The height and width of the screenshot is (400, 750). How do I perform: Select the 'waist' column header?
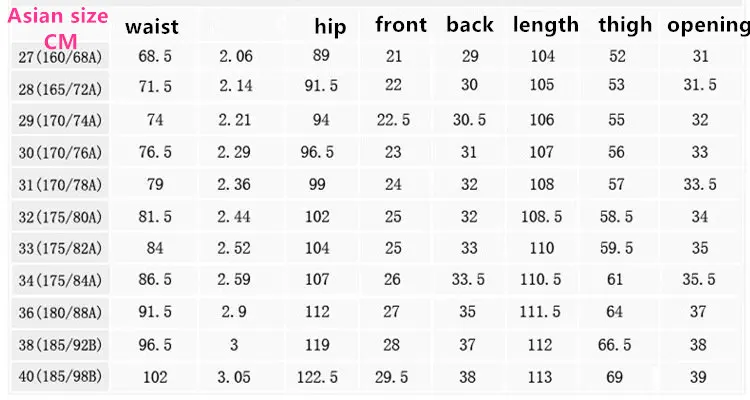coord(152,26)
